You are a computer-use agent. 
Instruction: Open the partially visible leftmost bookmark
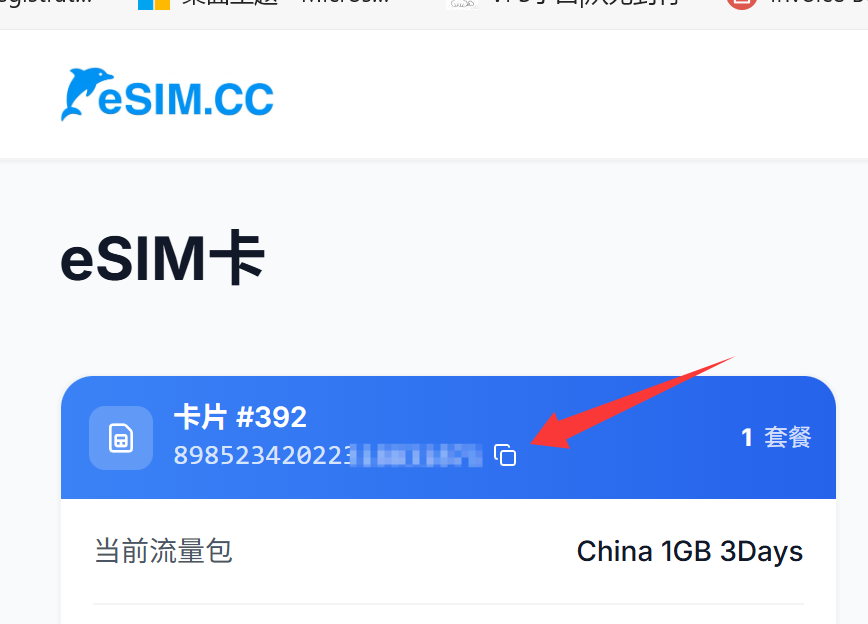[46, 3]
